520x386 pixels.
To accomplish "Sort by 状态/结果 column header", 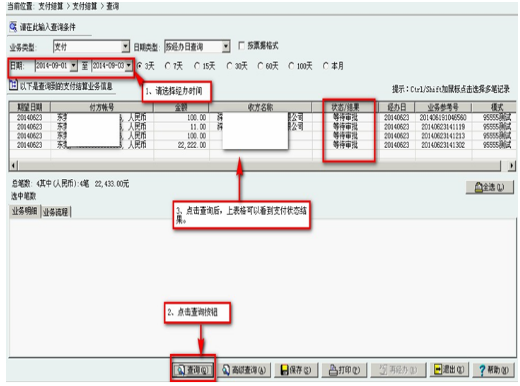I will point(345,107).
